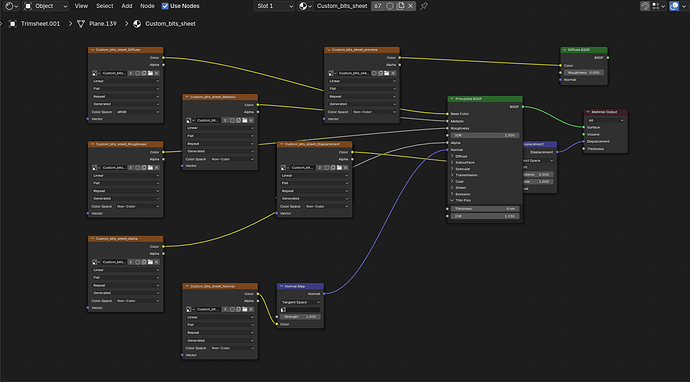
Task: Open the sRGB color space dropdown in Diffuse node
Action: pyautogui.click(x=138, y=112)
